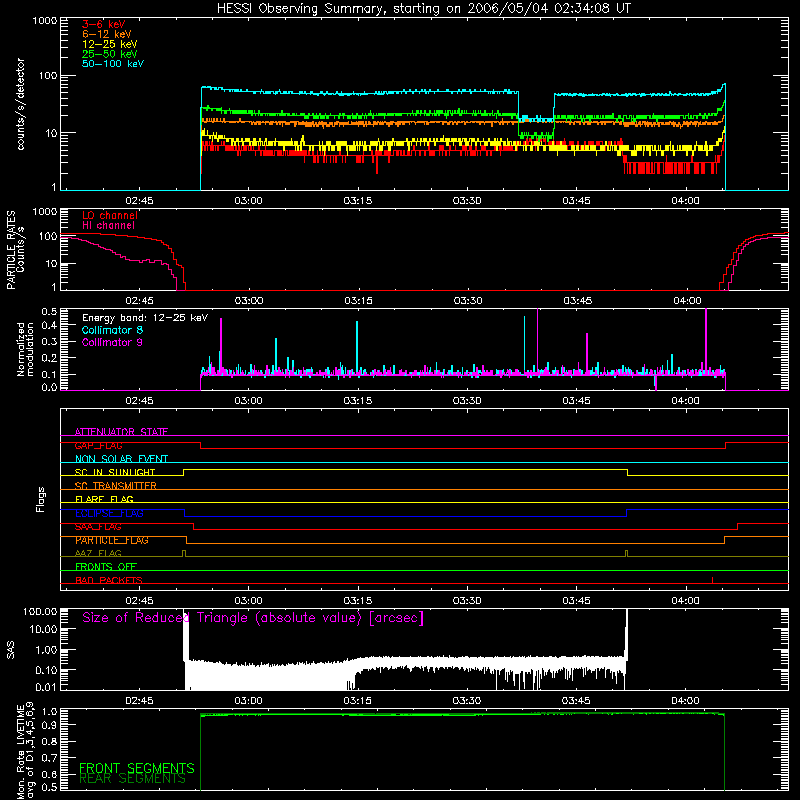
Task: Click the 03:15 tick under the count-rate plot
Action: [x=358, y=201]
